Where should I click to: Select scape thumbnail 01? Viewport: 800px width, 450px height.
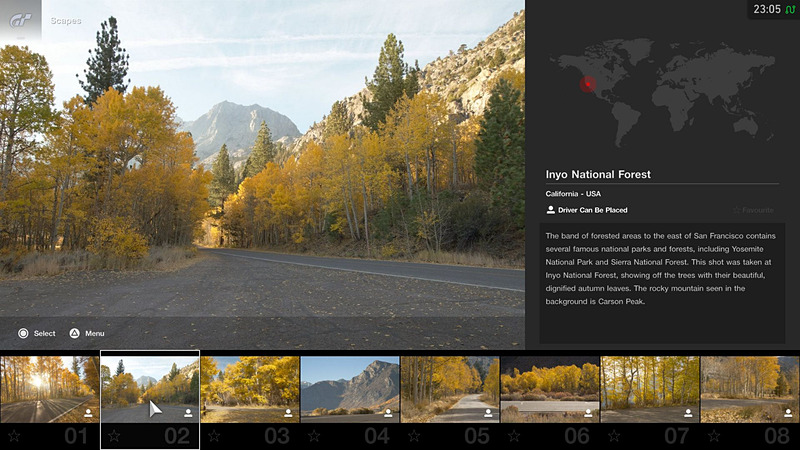(x=49, y=389)
